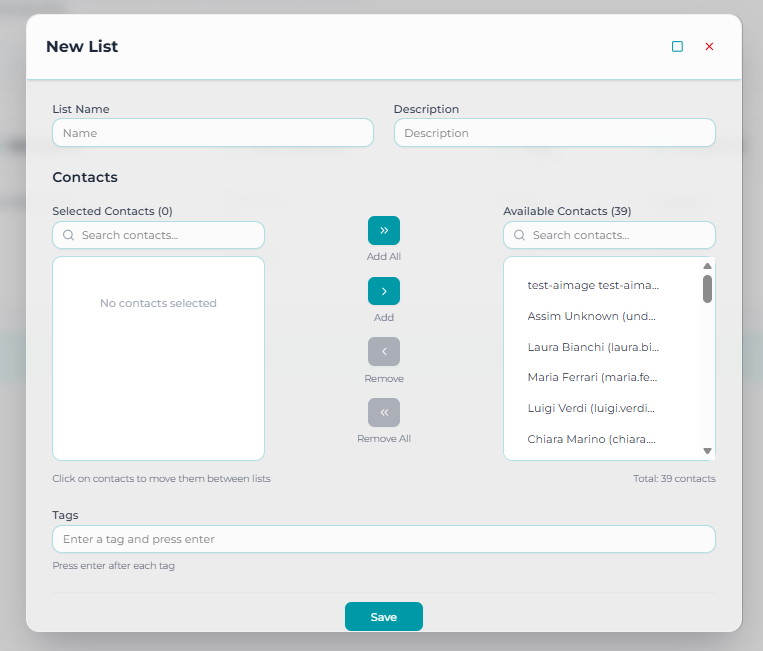Select Chiara Marino from available contacts
Screen dimensions: 763x651
click(593, 439)
